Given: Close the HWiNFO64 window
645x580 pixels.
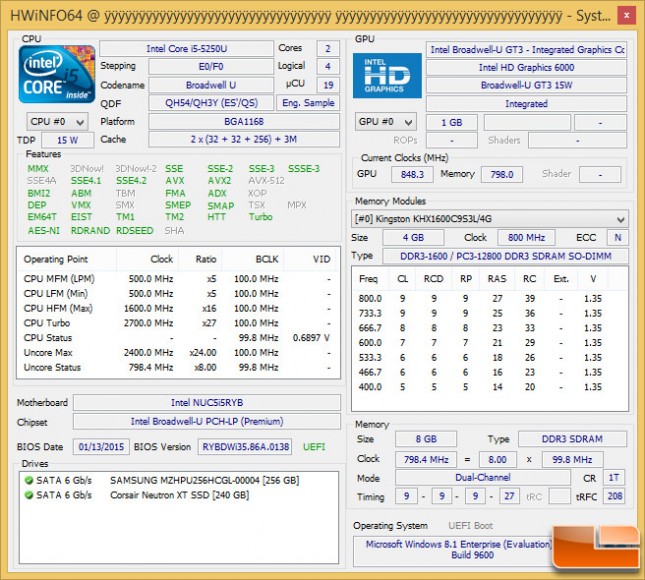Looking at the screenshot, I should (x=626, y=16).
